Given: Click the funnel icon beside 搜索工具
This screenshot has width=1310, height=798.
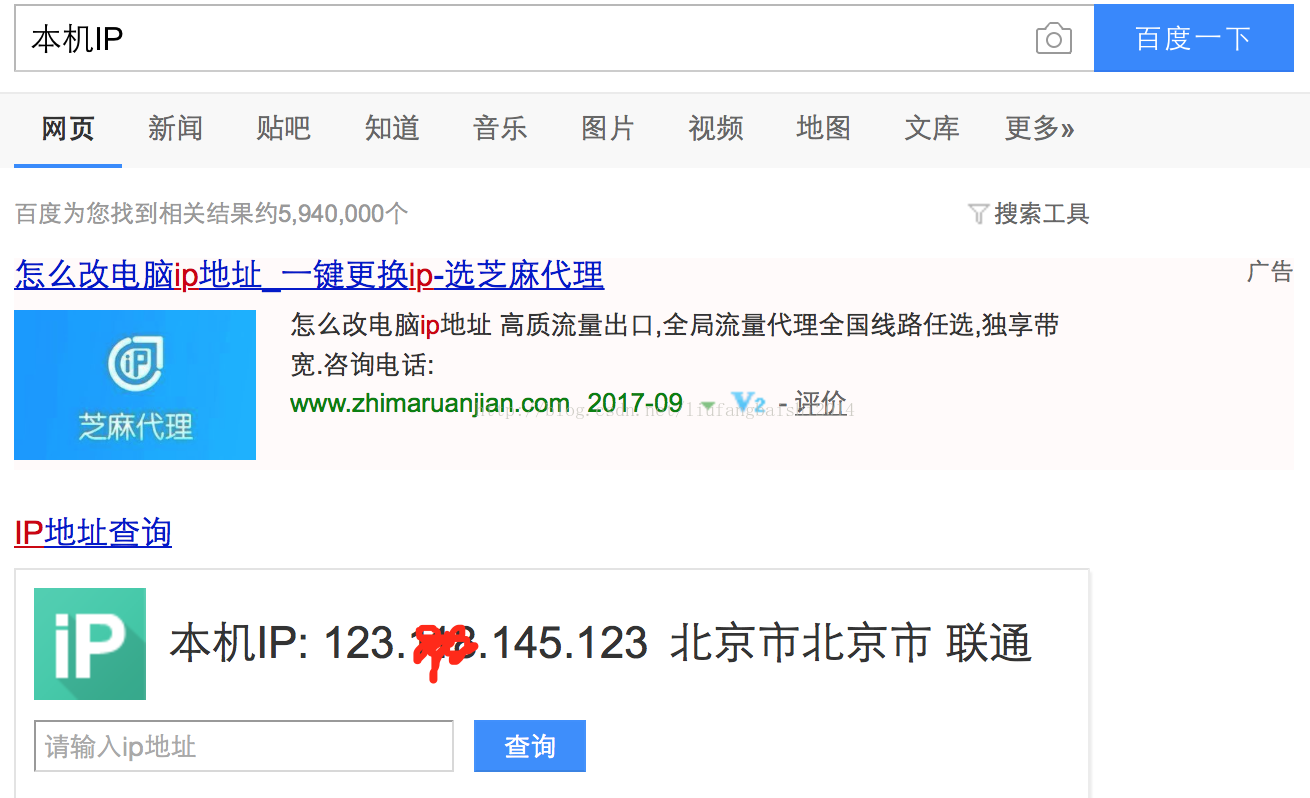Looking at the screenshot, I should coord(979,214).
